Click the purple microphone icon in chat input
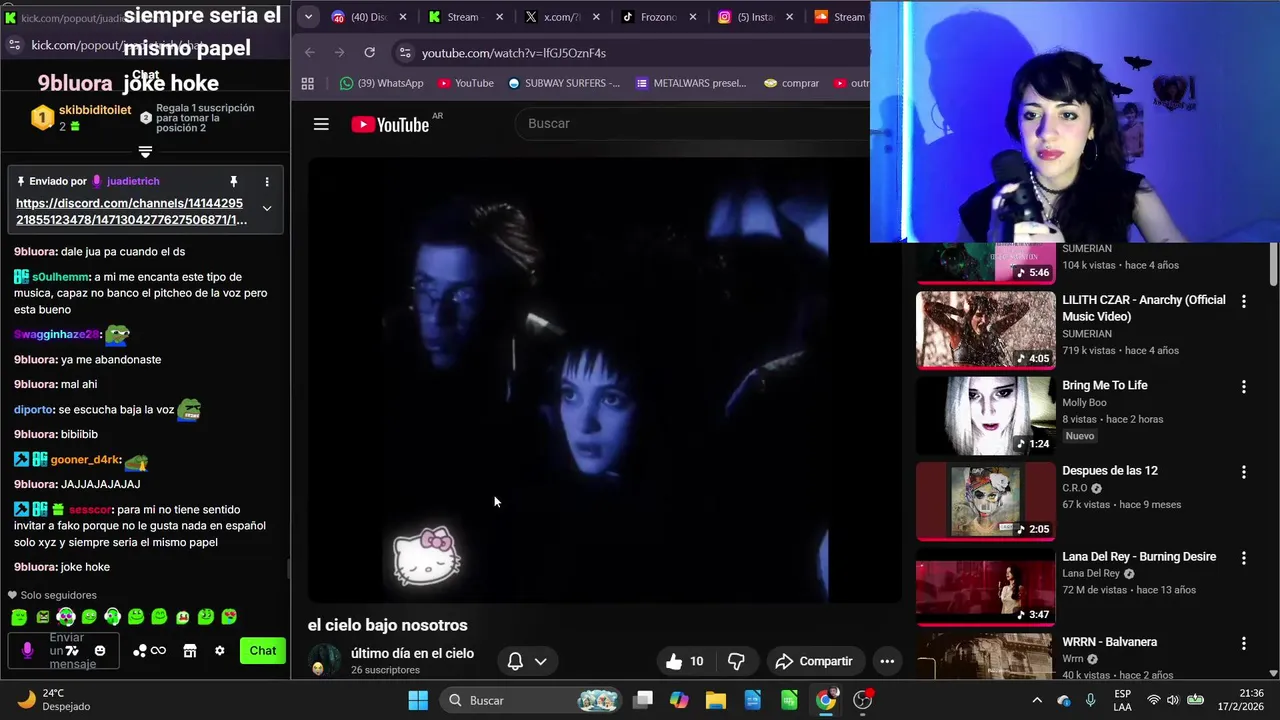Image resolution: width=1280 pixels, height=720 pixels. [27, 650]
